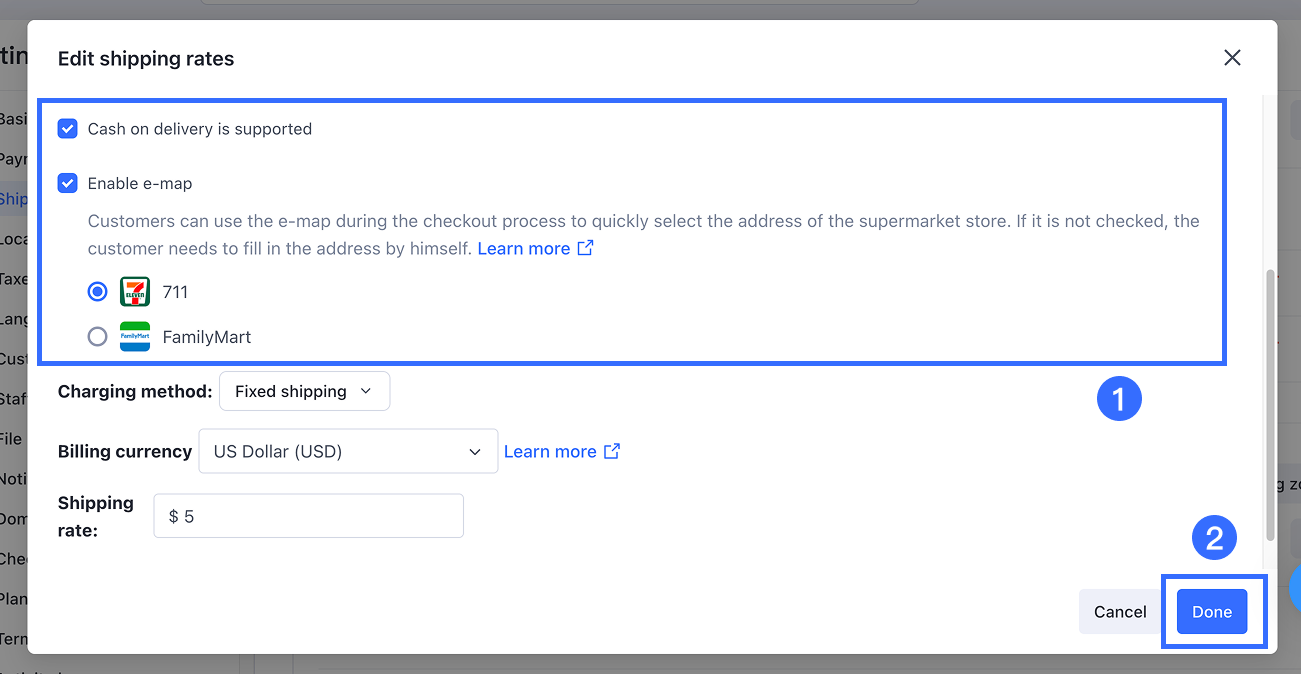1301x674 pixels.
Task: Uncheck Cash on delivery is supported
Action: 68,129
